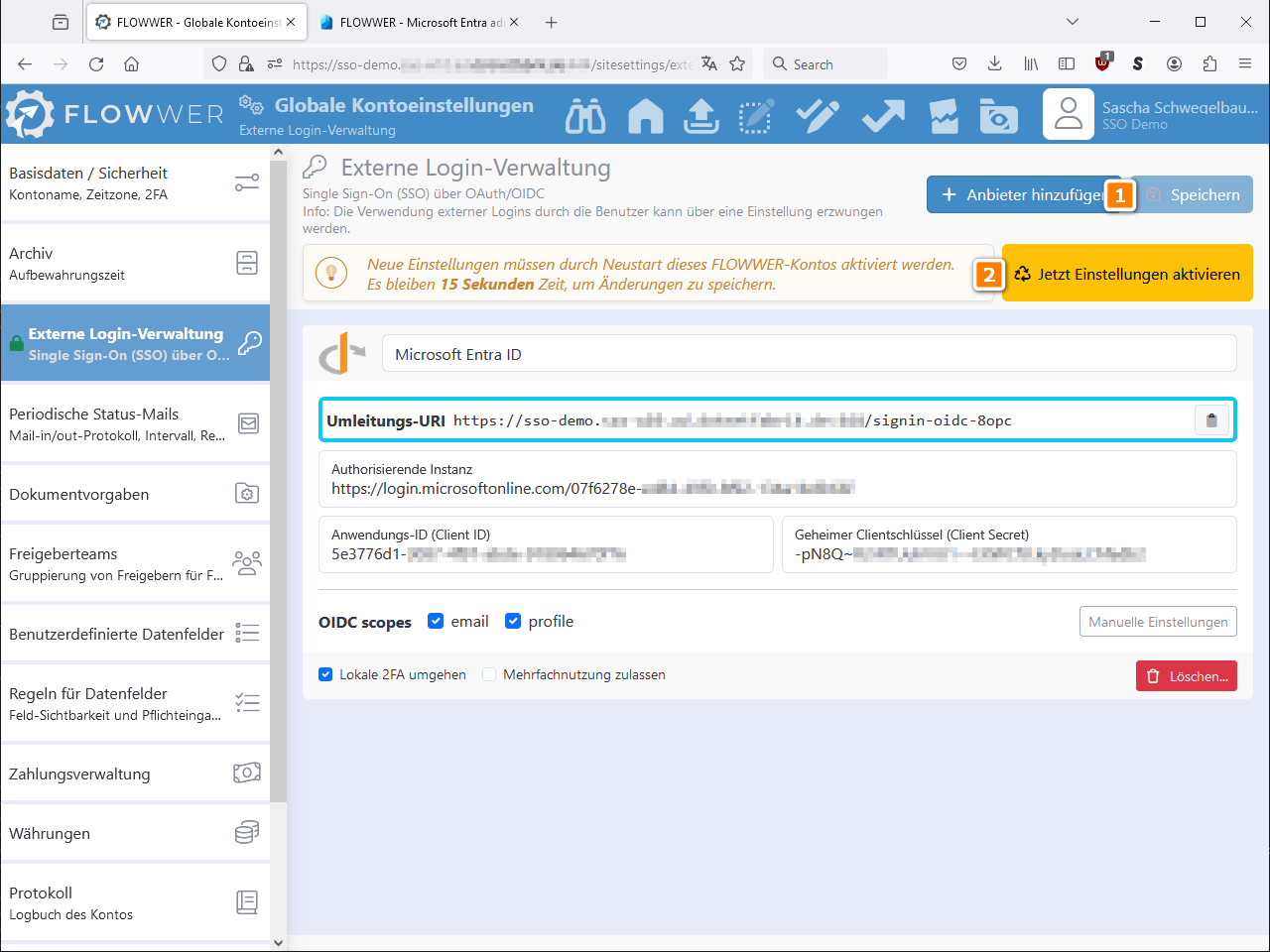Viewport: 1270px width, 952px height.
Task: Click the binoculars search icon in header
Action: point(585,116)
